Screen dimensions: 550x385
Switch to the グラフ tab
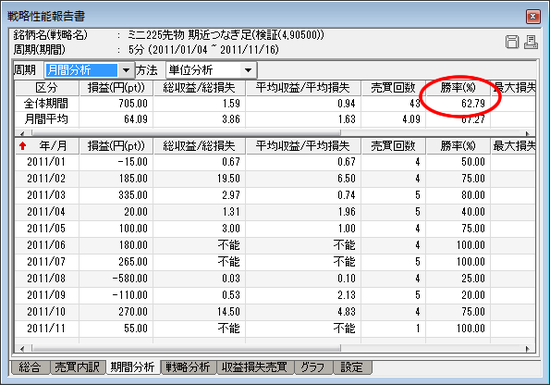(313, 367)
